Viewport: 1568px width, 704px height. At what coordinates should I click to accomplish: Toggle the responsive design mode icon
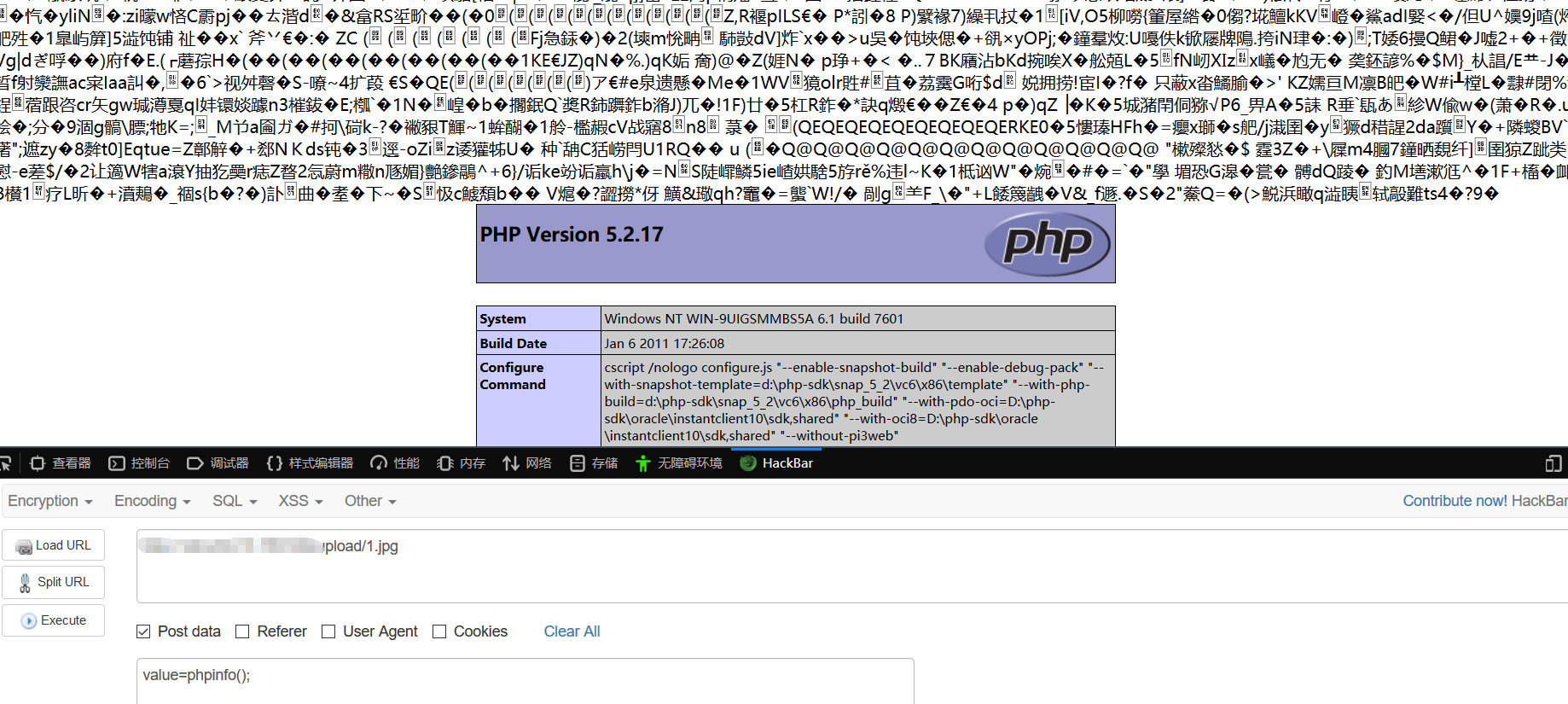point(1553,463)
